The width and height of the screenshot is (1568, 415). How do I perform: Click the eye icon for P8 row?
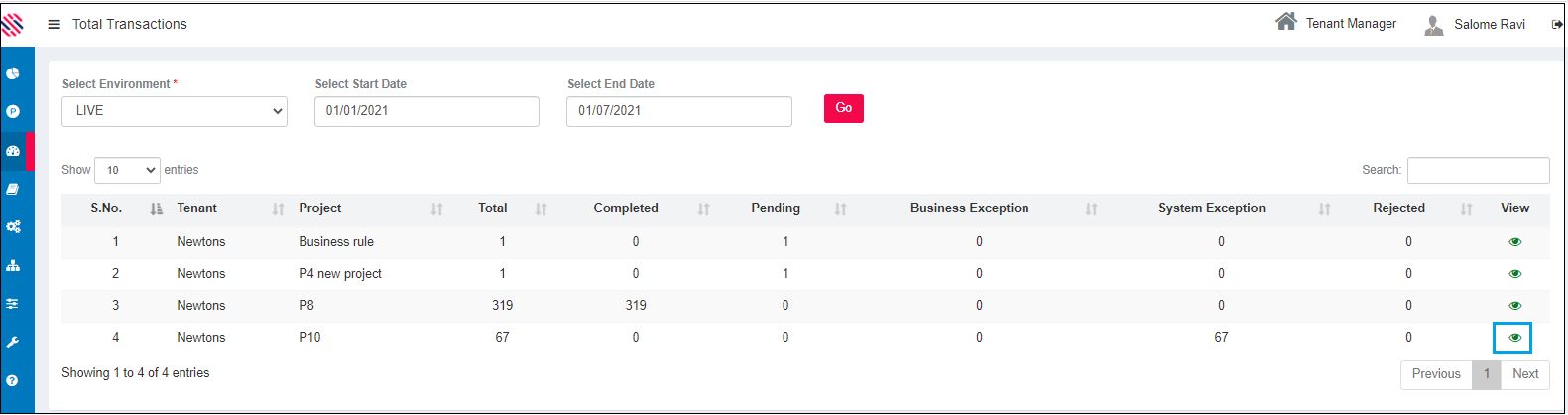[1514, 306]
